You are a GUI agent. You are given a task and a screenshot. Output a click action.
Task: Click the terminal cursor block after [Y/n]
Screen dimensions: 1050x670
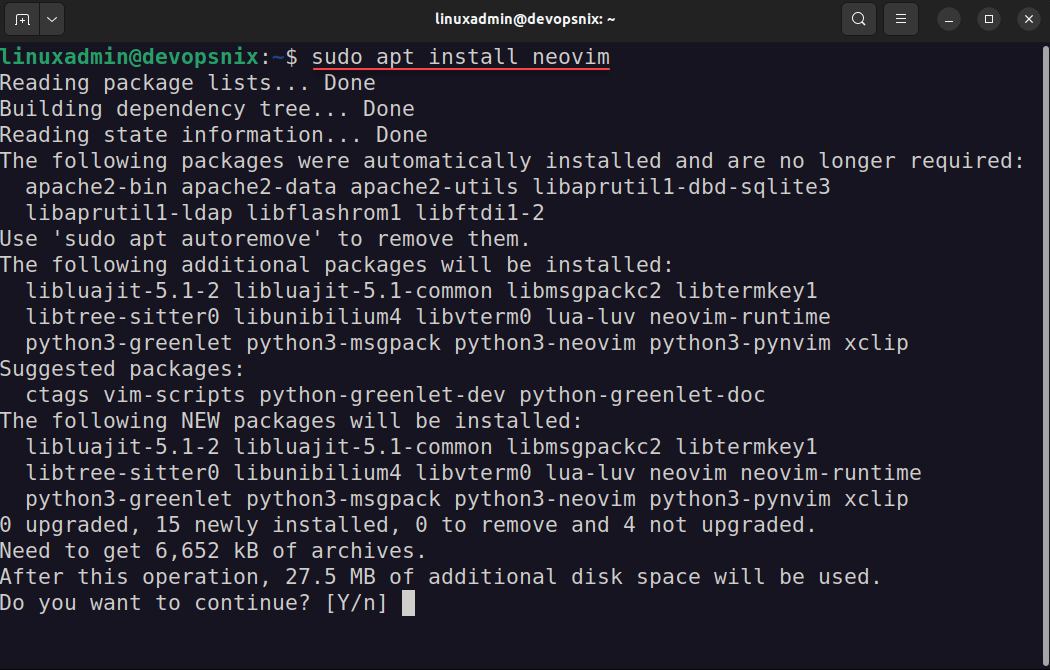click(408, 603)
